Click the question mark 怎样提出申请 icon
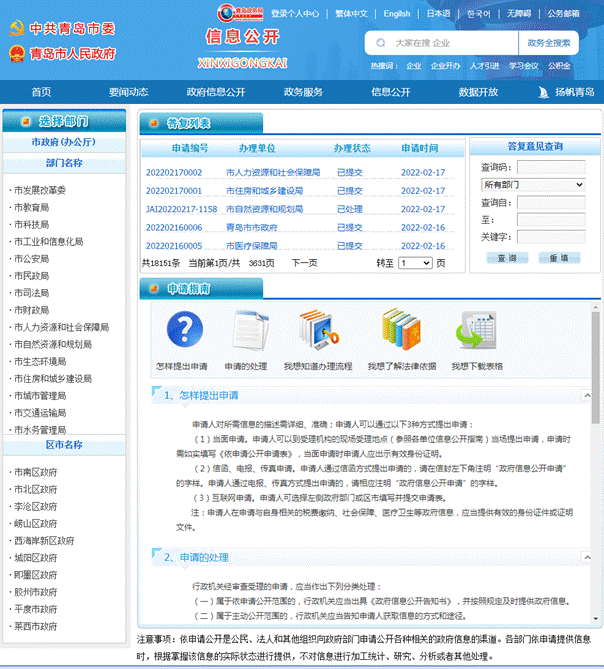The image size is (604, 669). click(182, 330)
